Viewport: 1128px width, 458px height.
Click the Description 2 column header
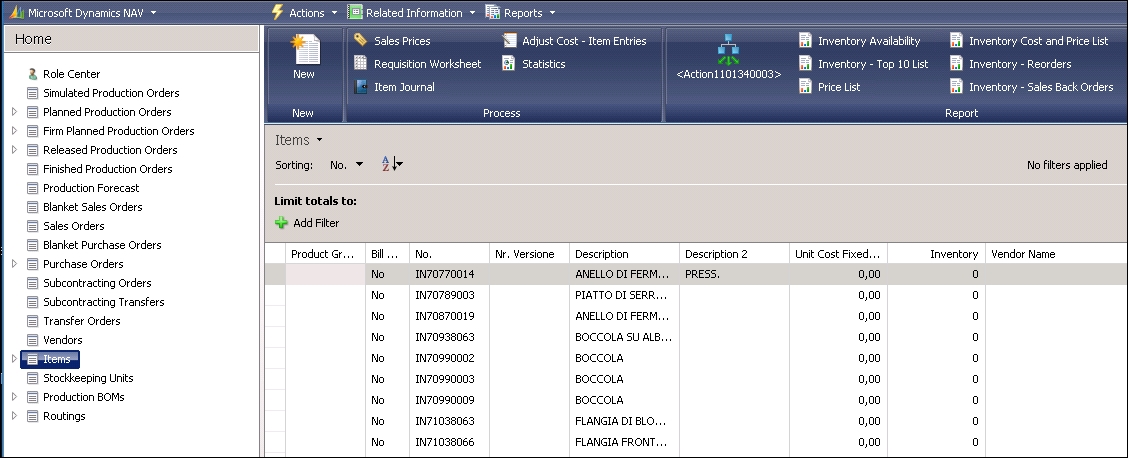734,254
